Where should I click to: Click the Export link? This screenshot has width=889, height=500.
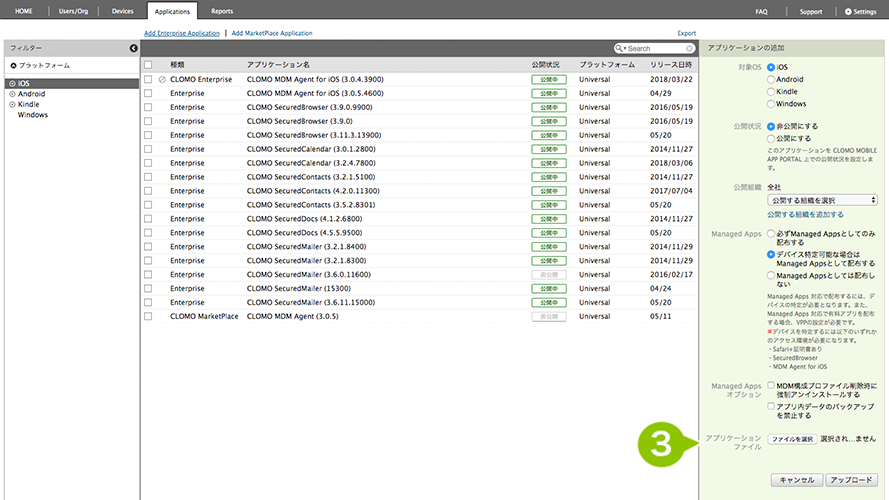[687, 33]
